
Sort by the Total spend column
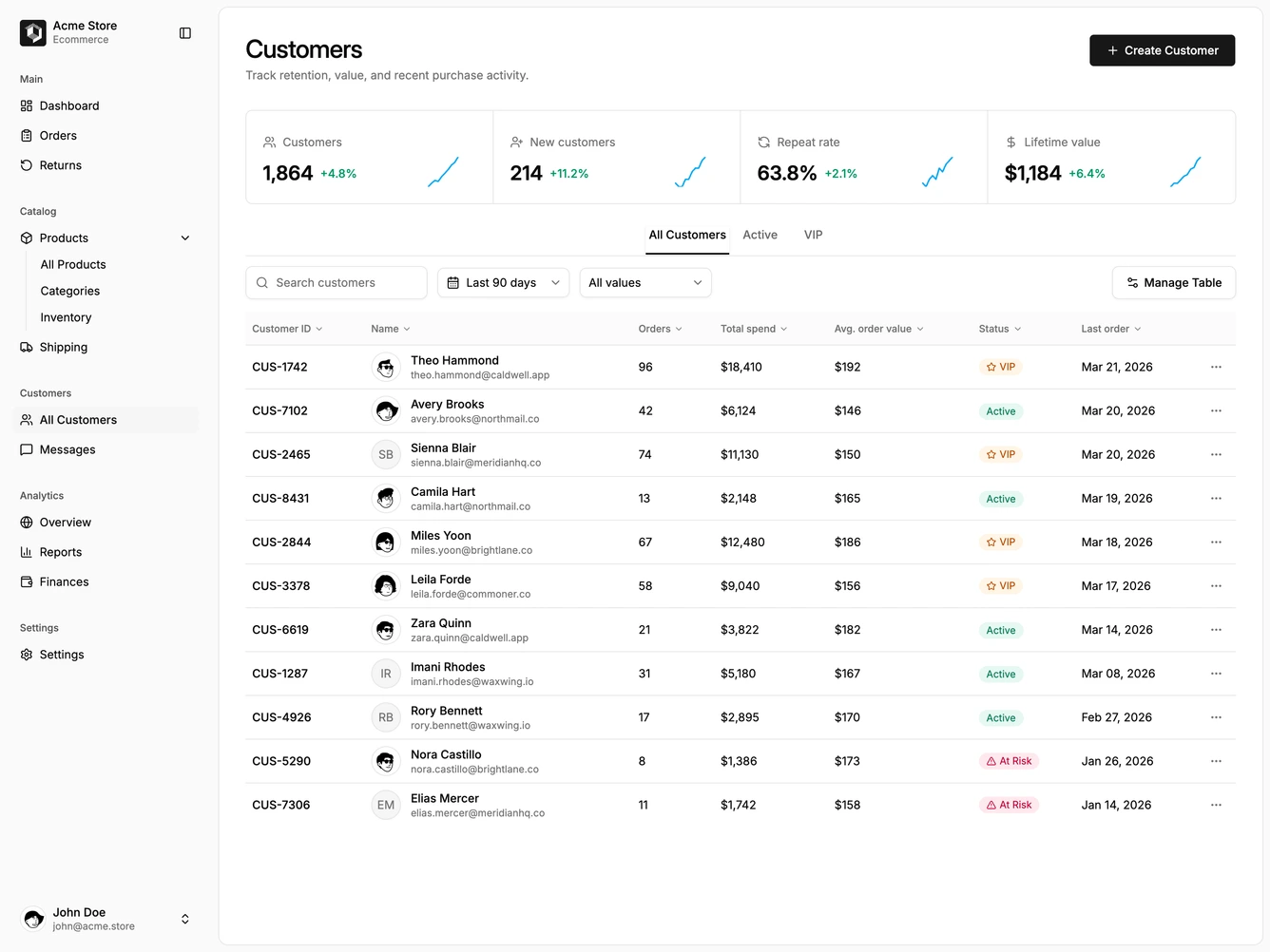coord(754,329)
